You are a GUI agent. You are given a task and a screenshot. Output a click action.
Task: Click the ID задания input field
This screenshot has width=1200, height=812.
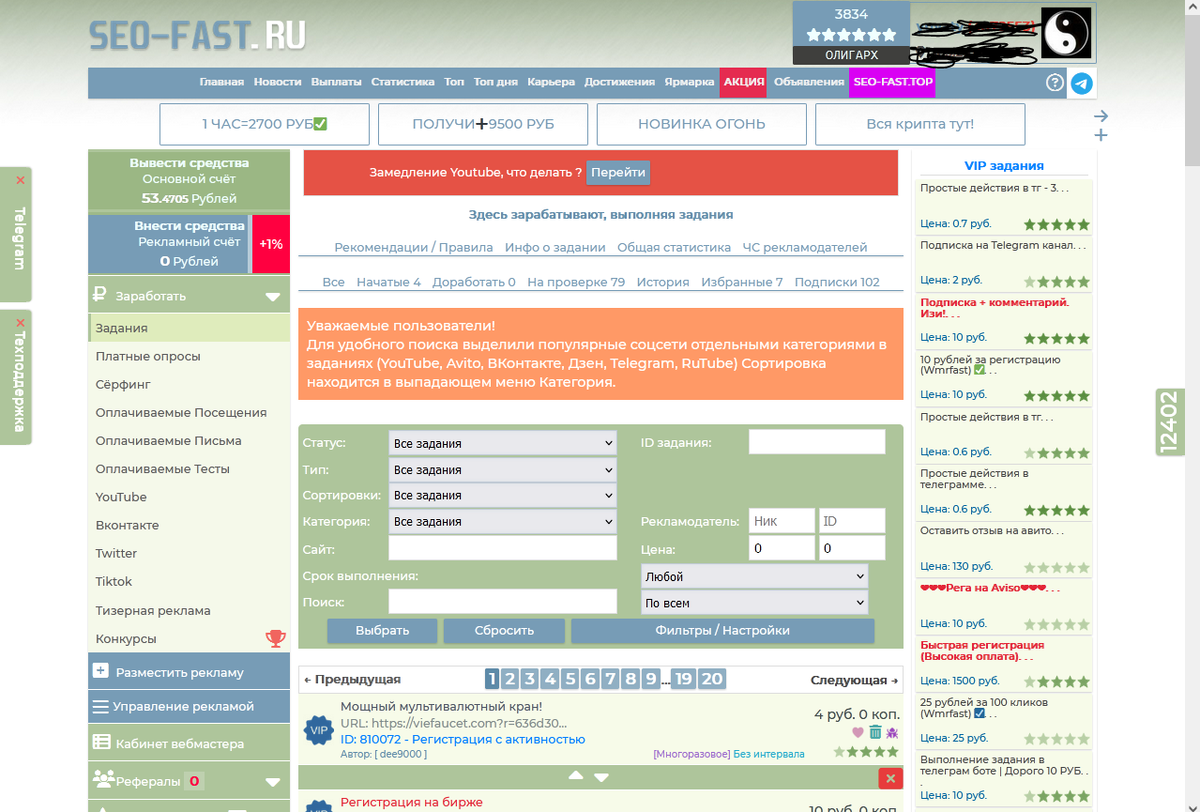pos(817,442)
